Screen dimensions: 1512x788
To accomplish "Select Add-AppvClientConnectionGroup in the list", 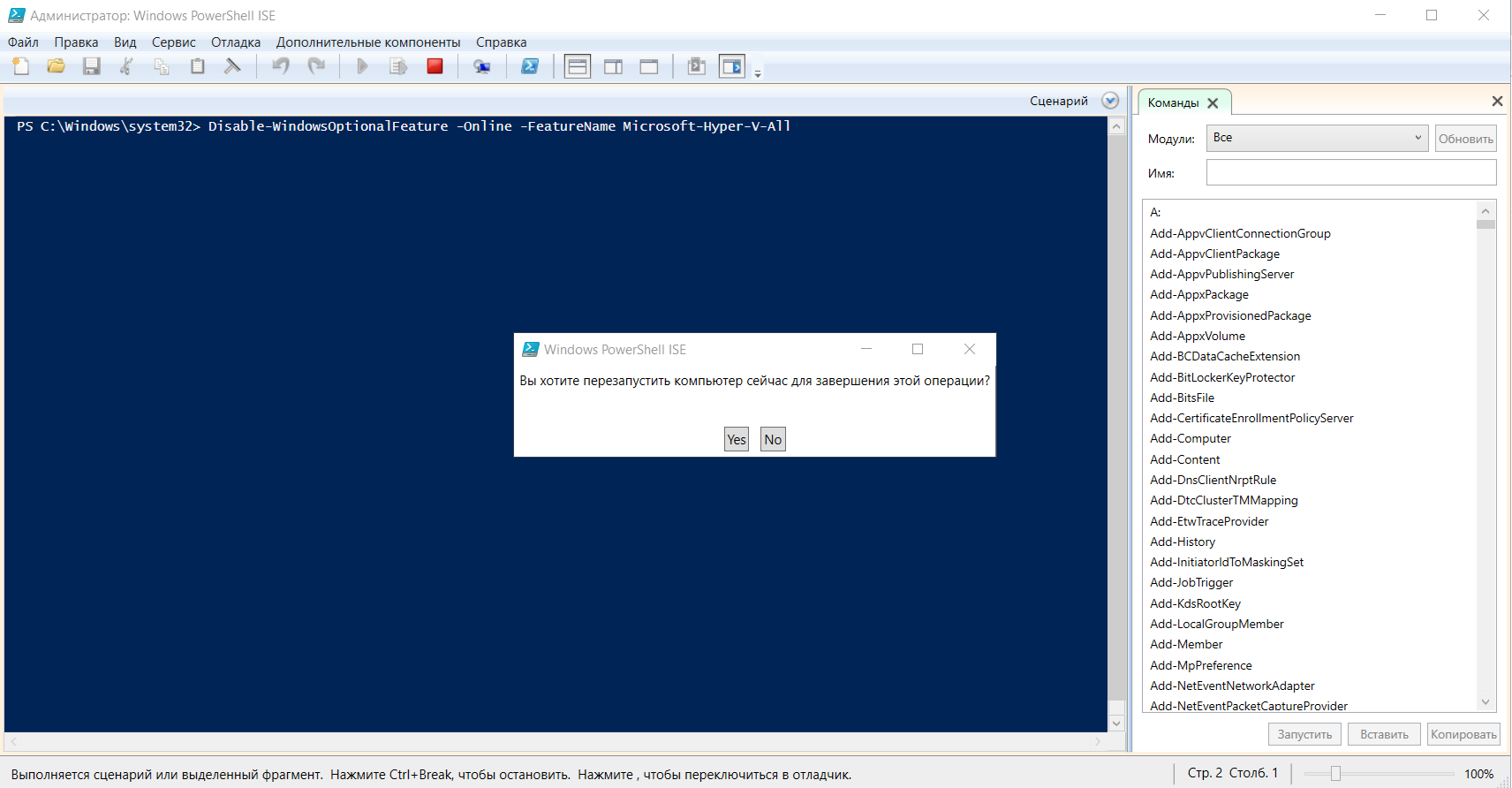I will 1240,233.
